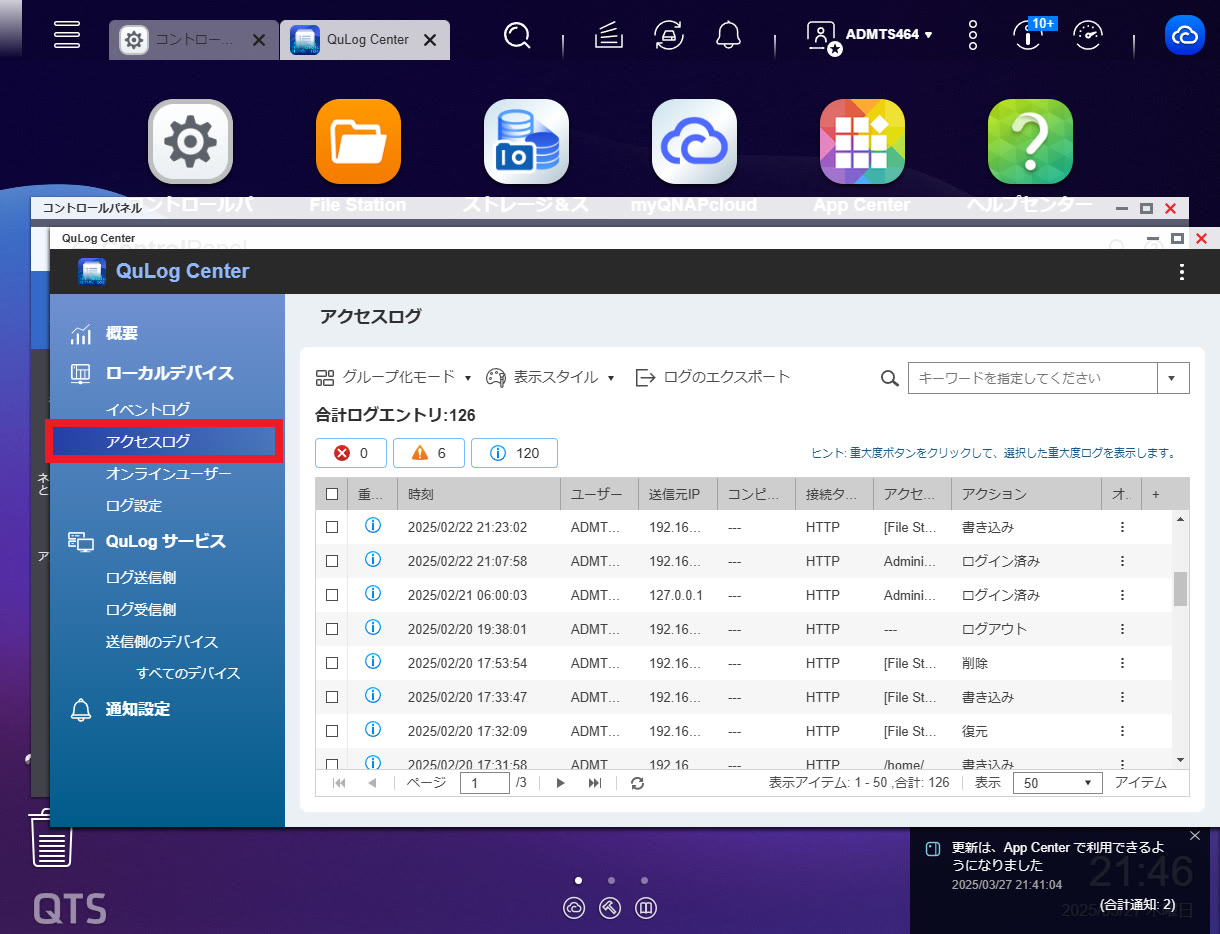This screenshot has height=934, width=1220.
Task: Open the keyword search dropdown arrow
Action: coord(1173,378)
